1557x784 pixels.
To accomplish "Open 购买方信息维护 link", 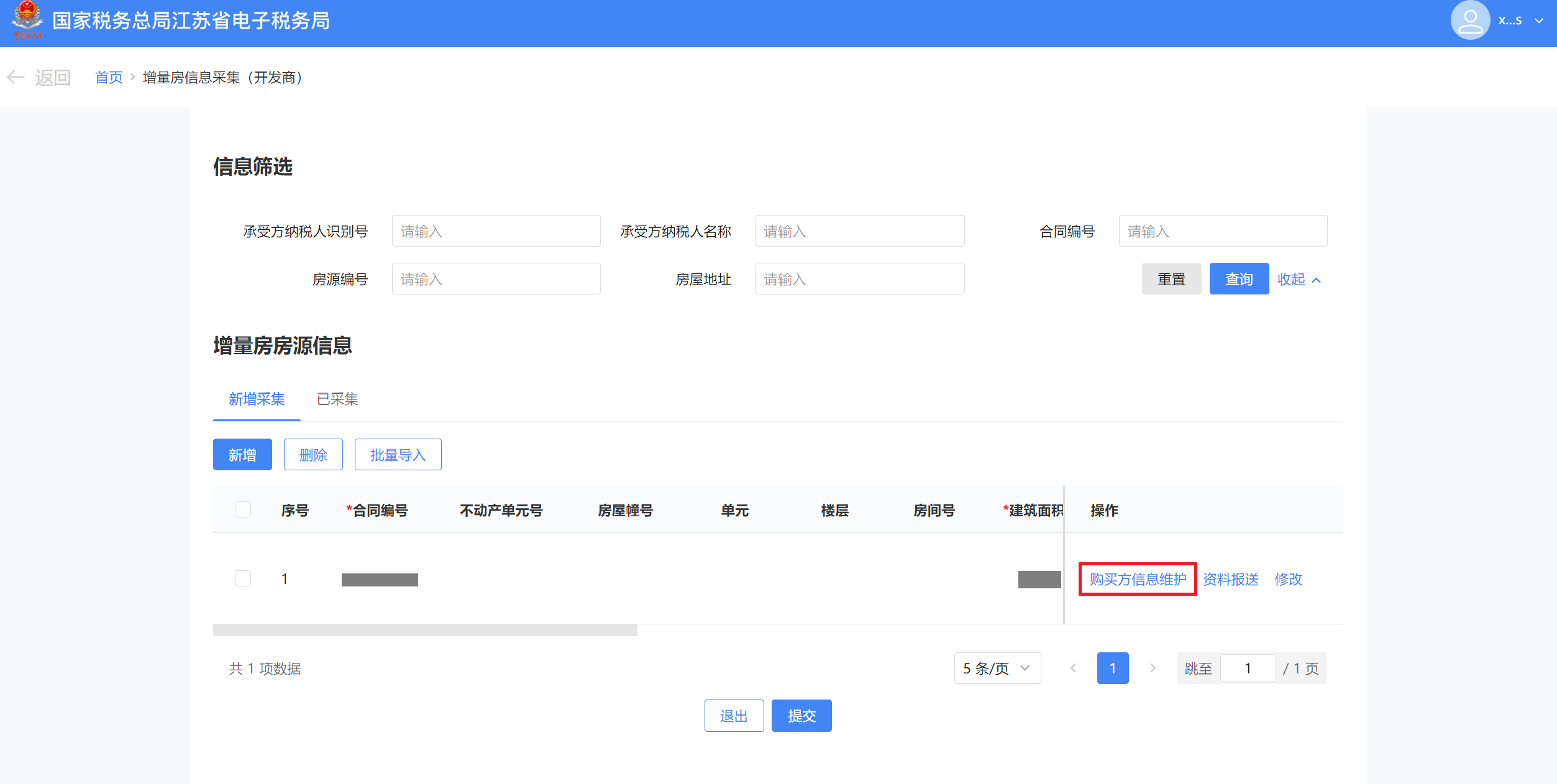I will (x=1138, y=579).
